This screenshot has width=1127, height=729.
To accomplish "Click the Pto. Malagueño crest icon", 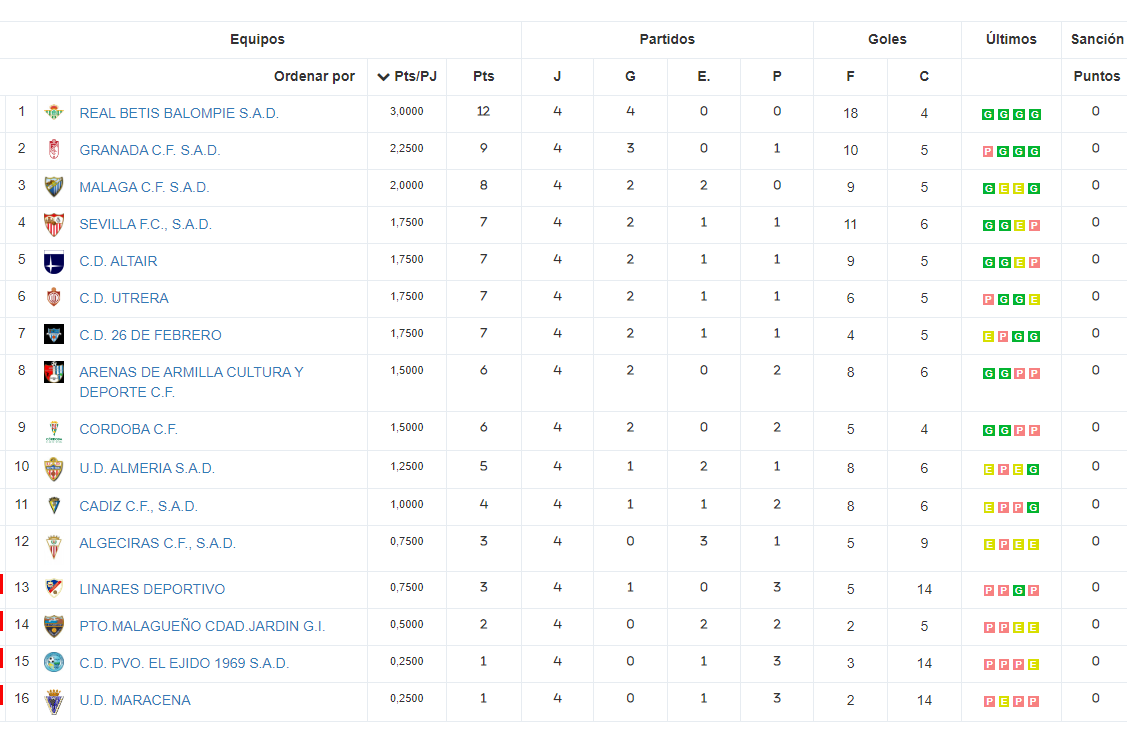I will pyautogui.click(x=54, y=625).
